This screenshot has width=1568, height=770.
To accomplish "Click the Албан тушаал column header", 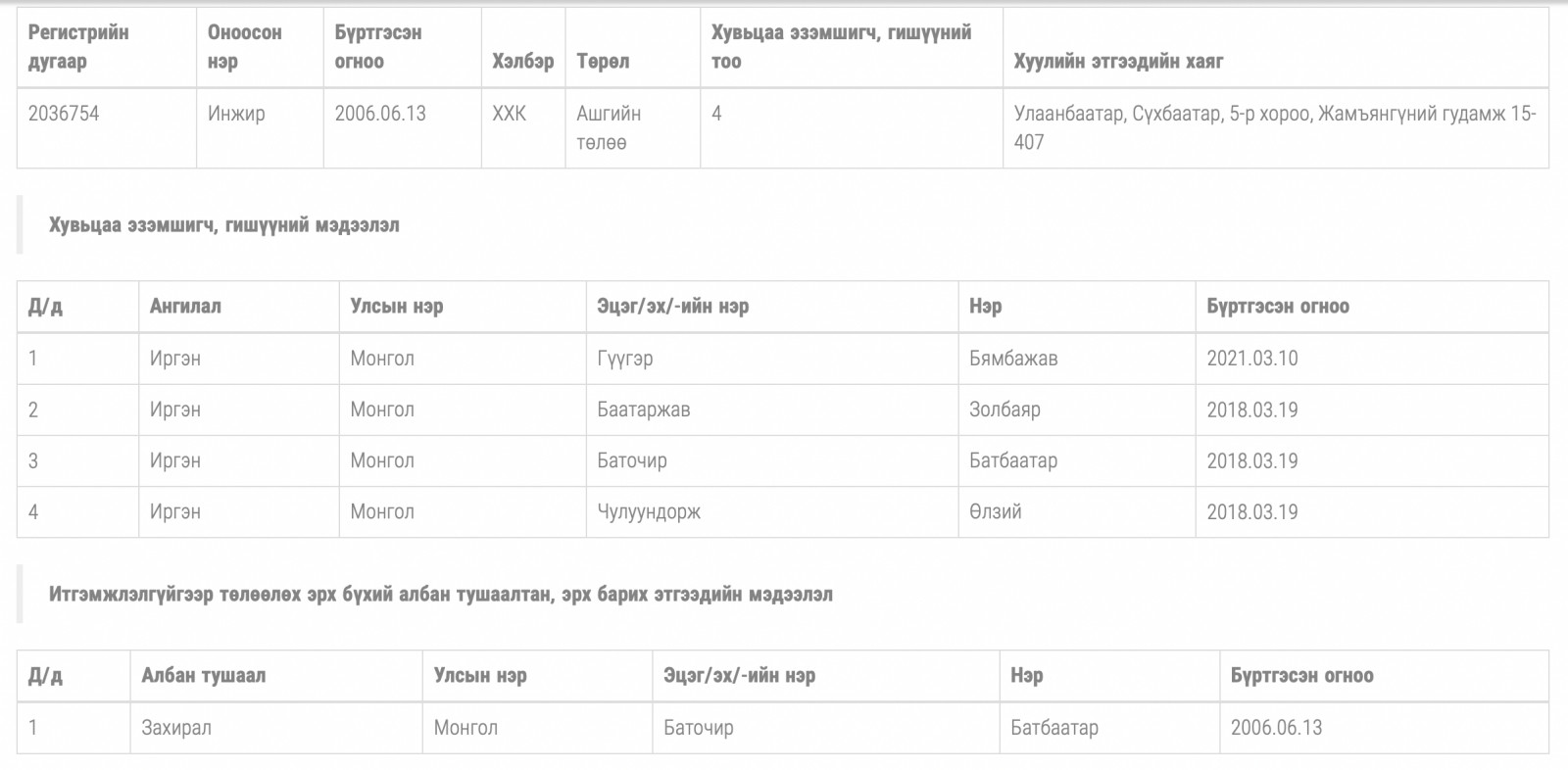I will (x=203, y=676).
